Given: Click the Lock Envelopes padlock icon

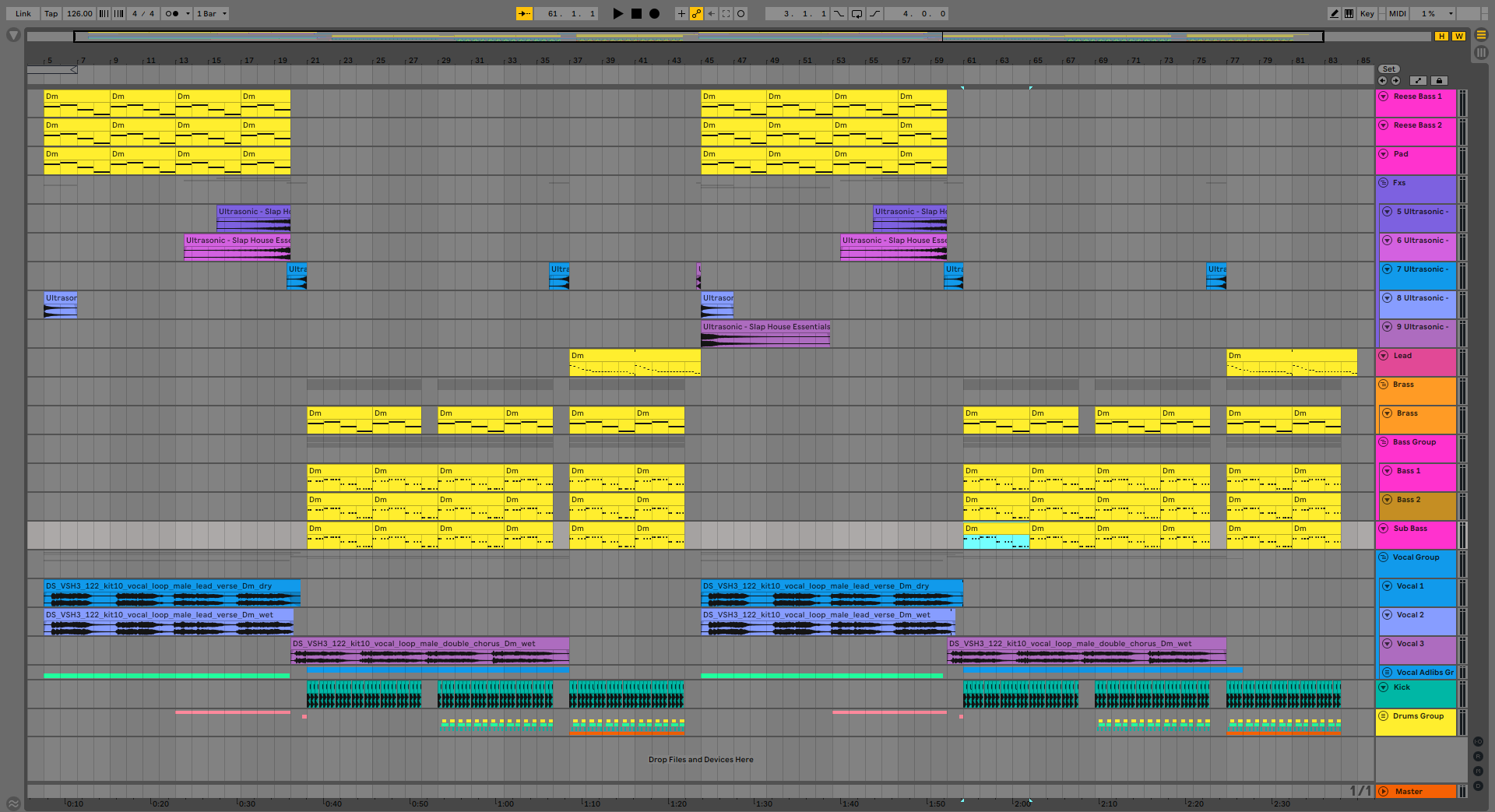Looking at the screenshot, I should (x=1439, y=81).
